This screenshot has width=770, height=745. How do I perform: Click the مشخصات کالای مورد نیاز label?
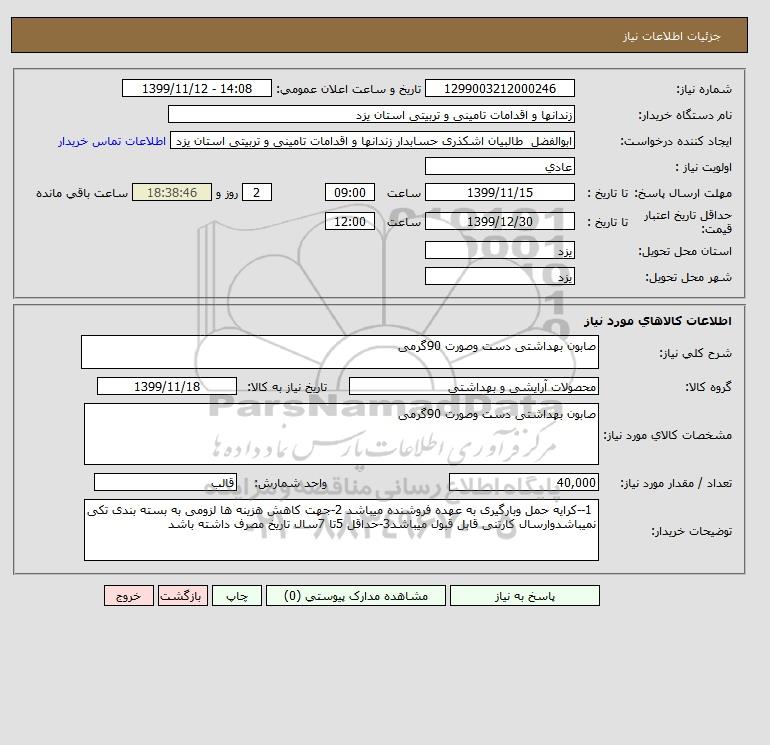click(x=668, y=435)
